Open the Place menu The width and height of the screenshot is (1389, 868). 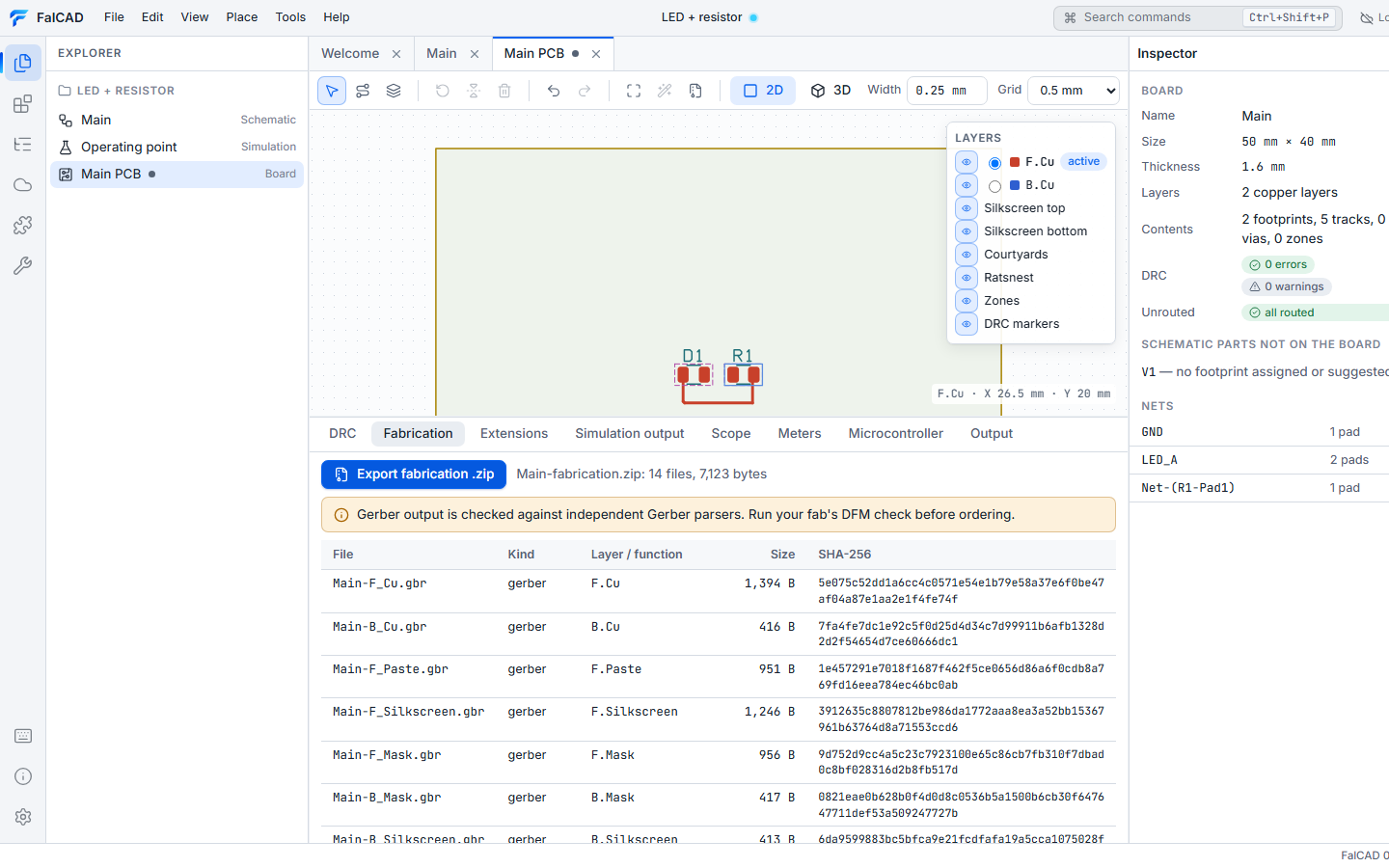242,17
